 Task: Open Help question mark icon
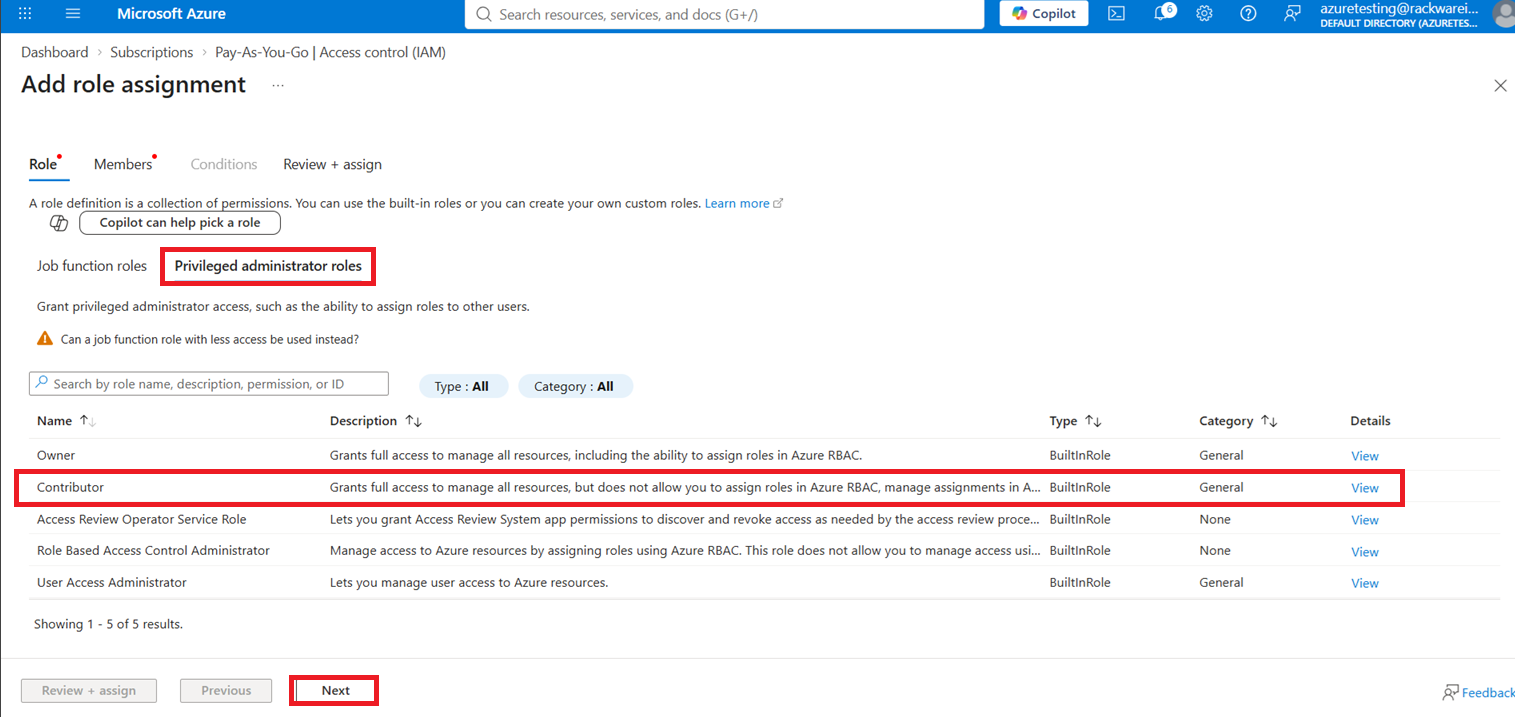pos(1248,14)
